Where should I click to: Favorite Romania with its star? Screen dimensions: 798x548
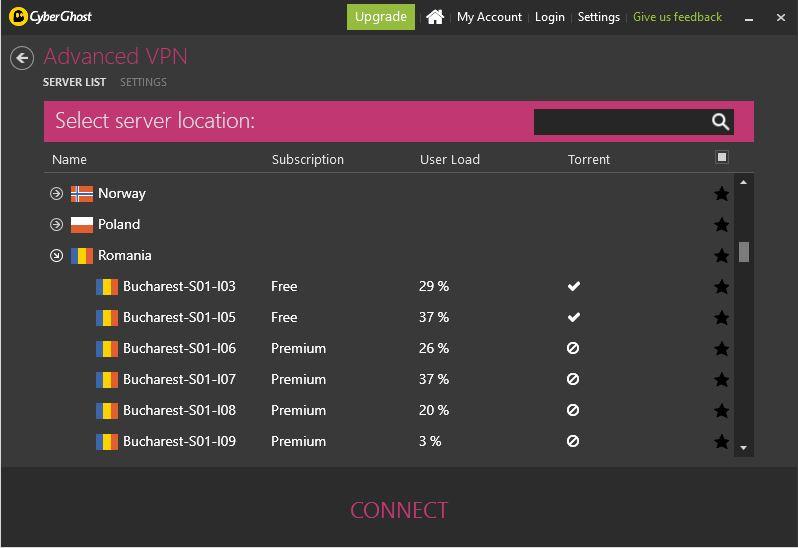click(721, 255)
